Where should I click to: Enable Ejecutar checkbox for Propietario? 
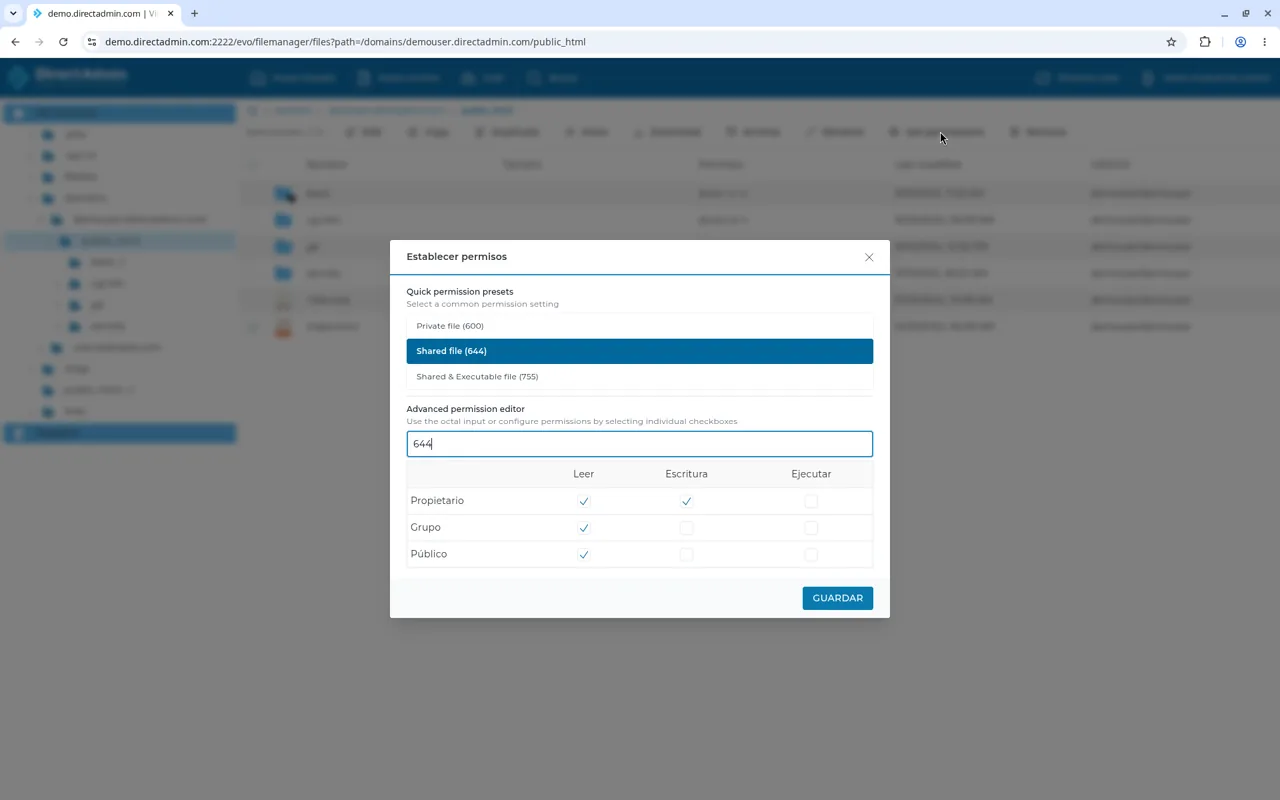tap(811, 501)
